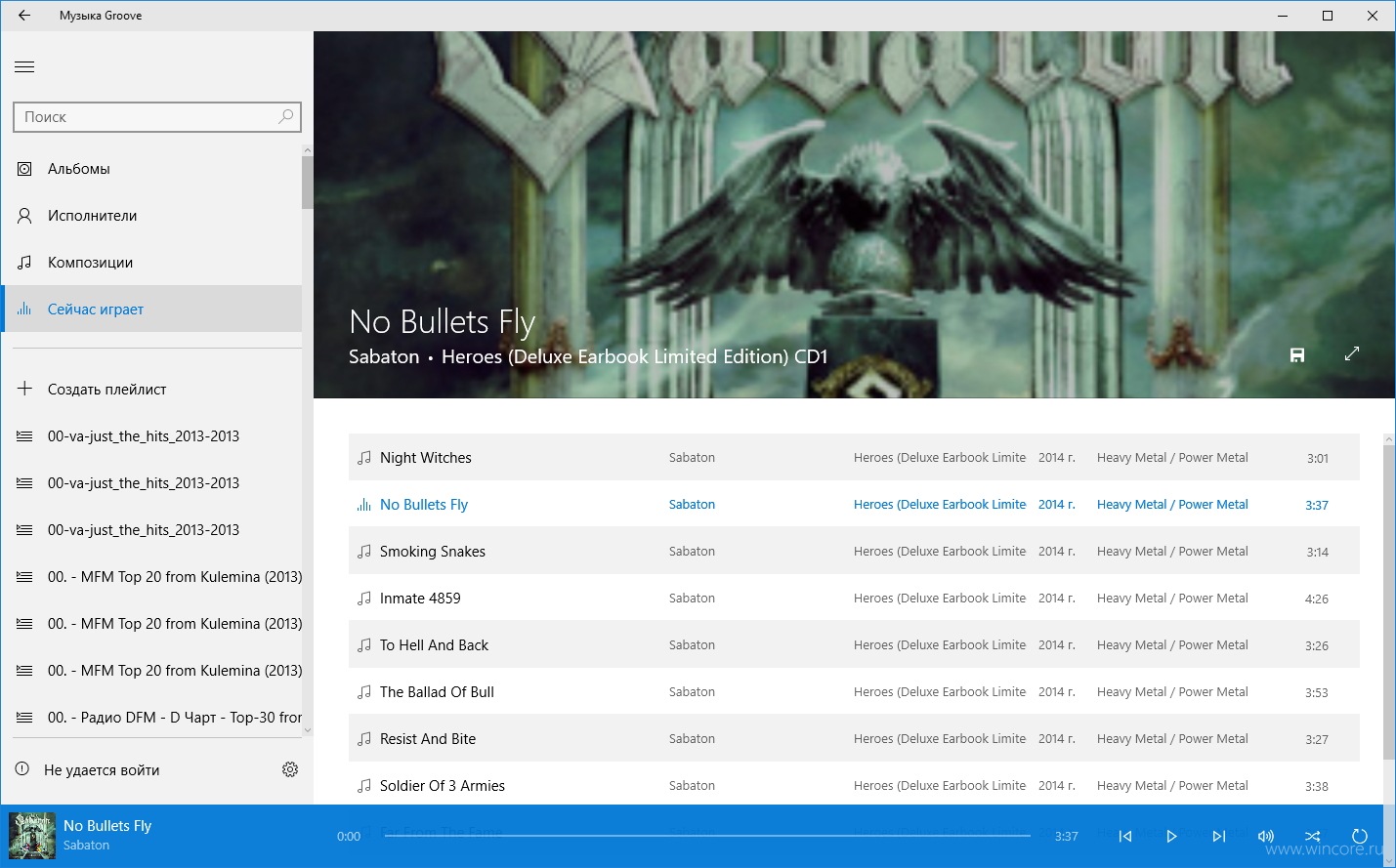Click the playing bars icon beside No Bullets Fly

[x=364, y=505]
